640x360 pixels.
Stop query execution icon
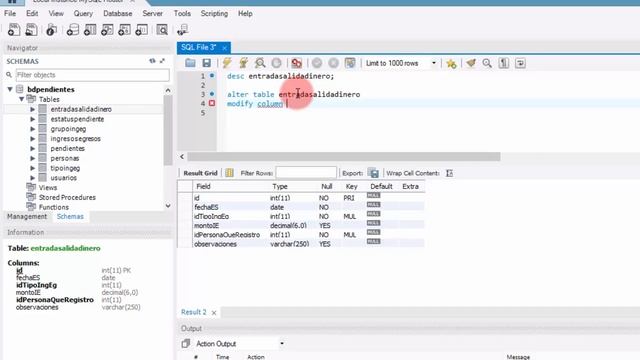pos(276,63)
